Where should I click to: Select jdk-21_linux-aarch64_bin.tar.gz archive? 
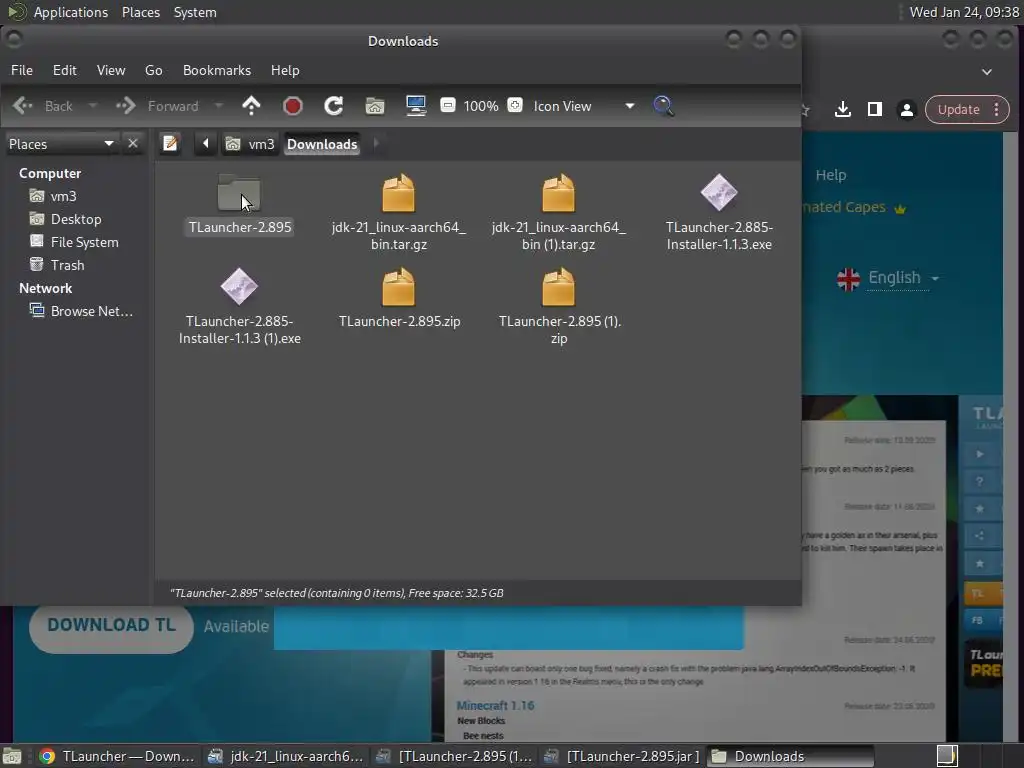pos(398,212)
